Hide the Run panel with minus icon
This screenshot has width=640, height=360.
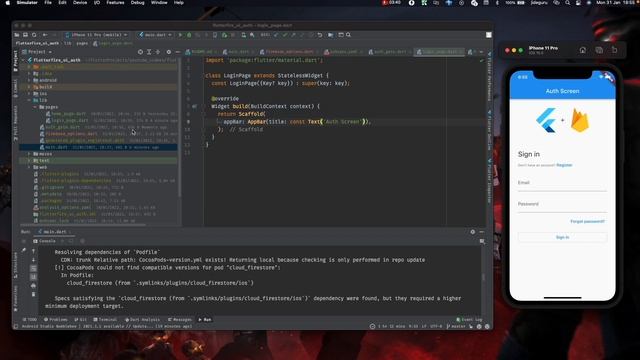click(482, 232)
